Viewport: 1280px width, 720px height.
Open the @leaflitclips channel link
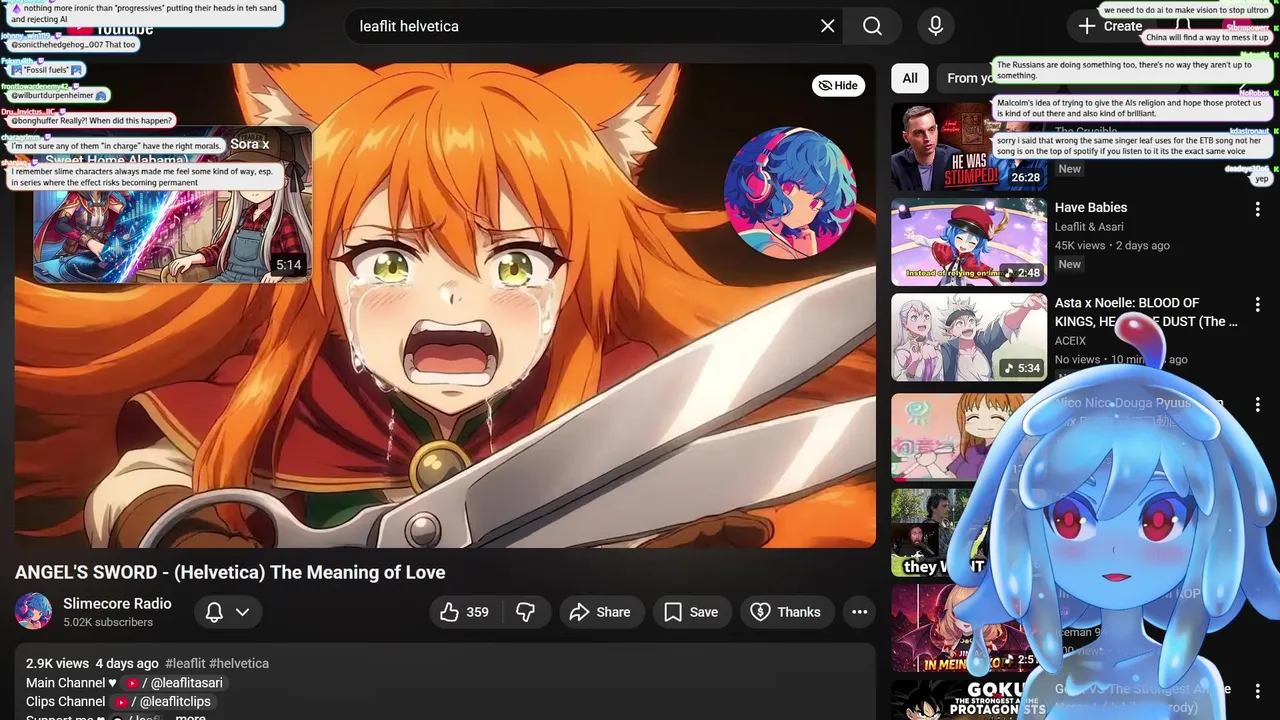(x=162, y=702)
